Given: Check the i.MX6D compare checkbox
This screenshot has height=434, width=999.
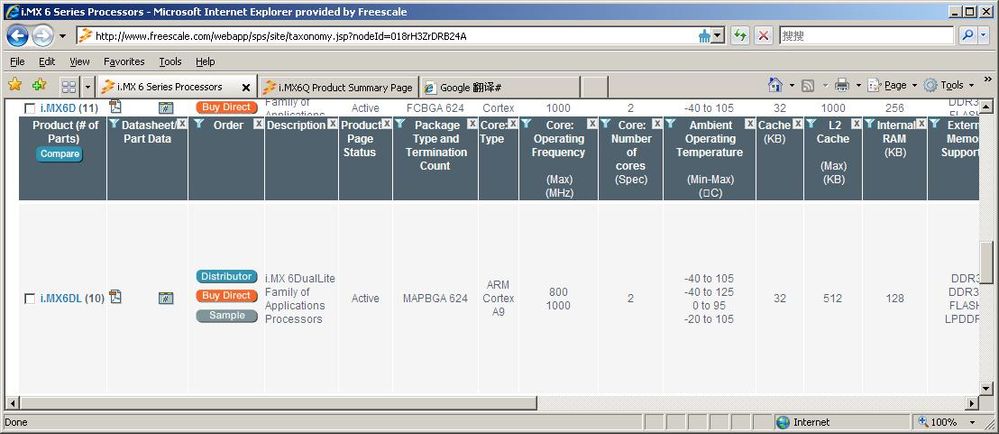Looking at the screenshot, I should pyautogui.click(x=29, y=109).
